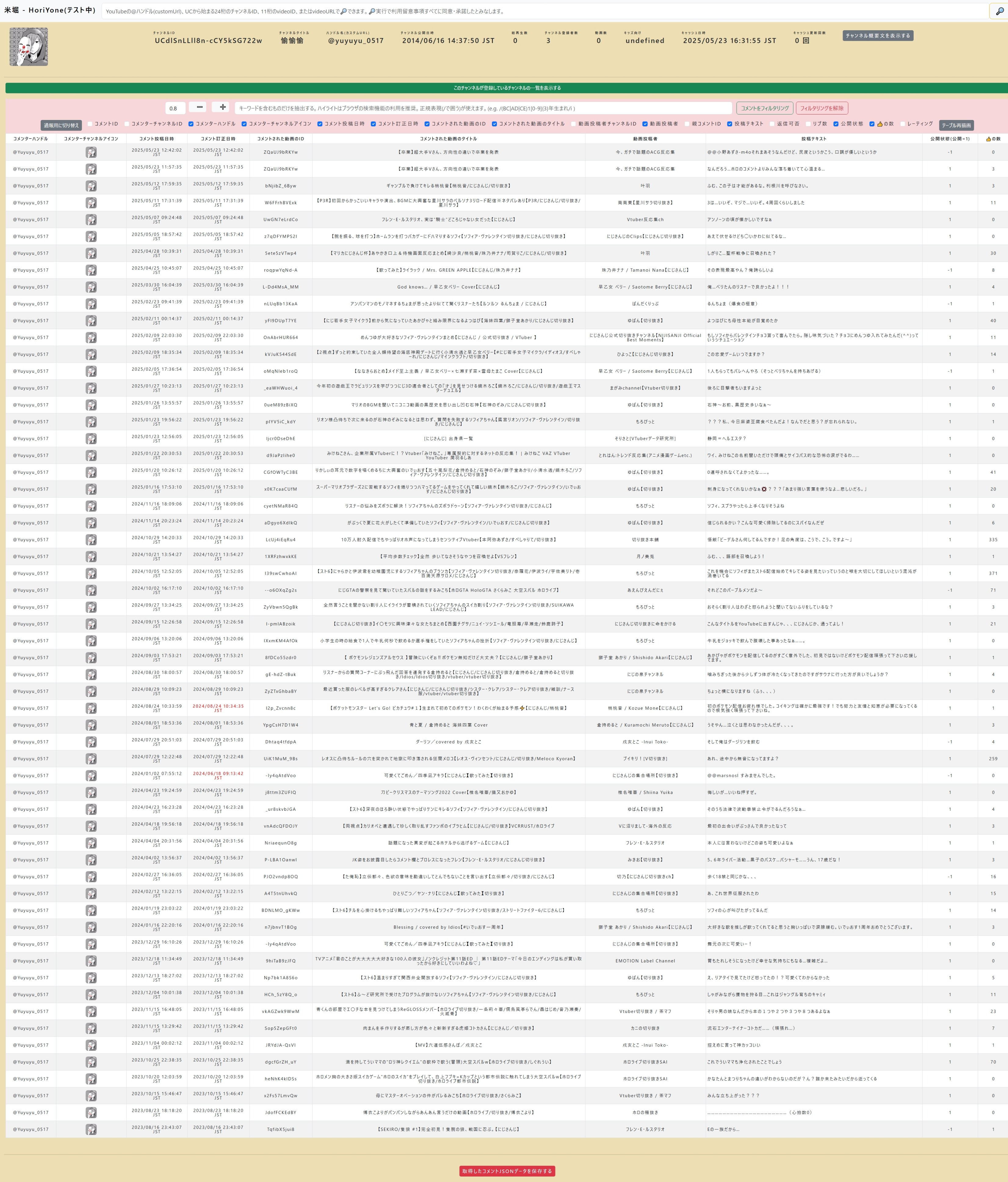Click commenter icon in the 2025/04/28 10:39:31 row
Screen dimensions: 1008x1182
tap(91, 253)
